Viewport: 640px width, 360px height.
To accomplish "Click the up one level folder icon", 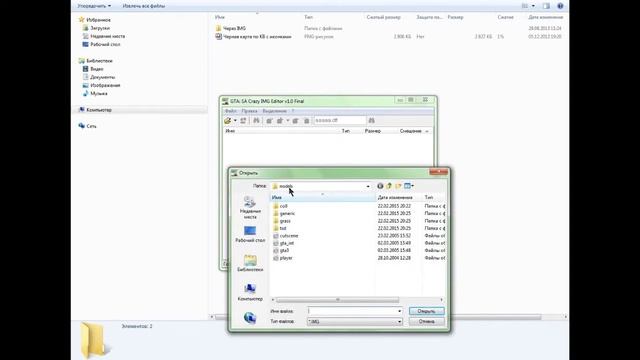I will pos(389,186).
